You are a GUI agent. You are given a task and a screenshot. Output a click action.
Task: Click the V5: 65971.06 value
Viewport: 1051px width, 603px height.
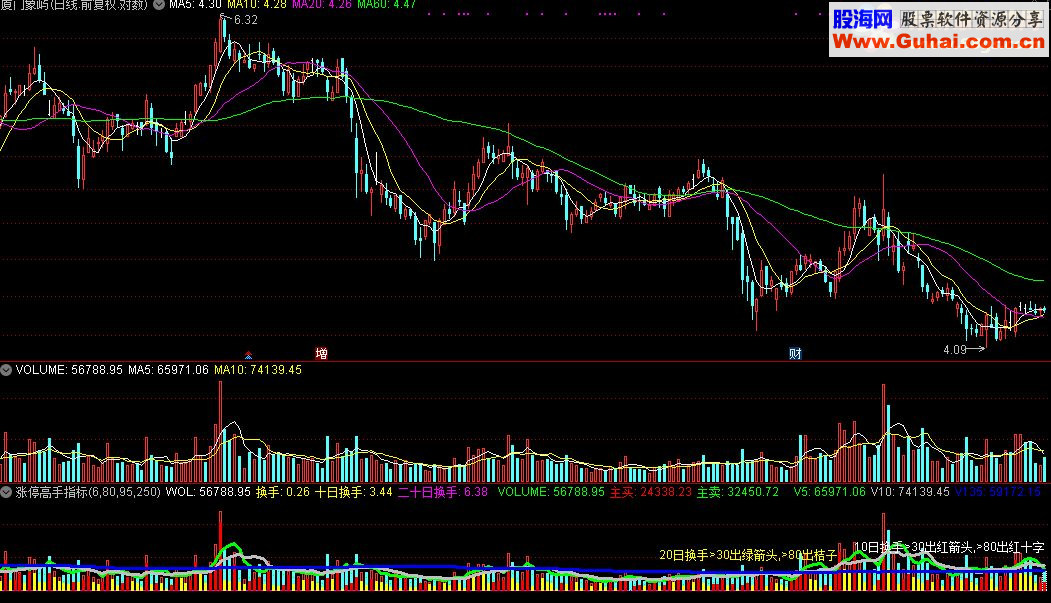pos(830,492)
